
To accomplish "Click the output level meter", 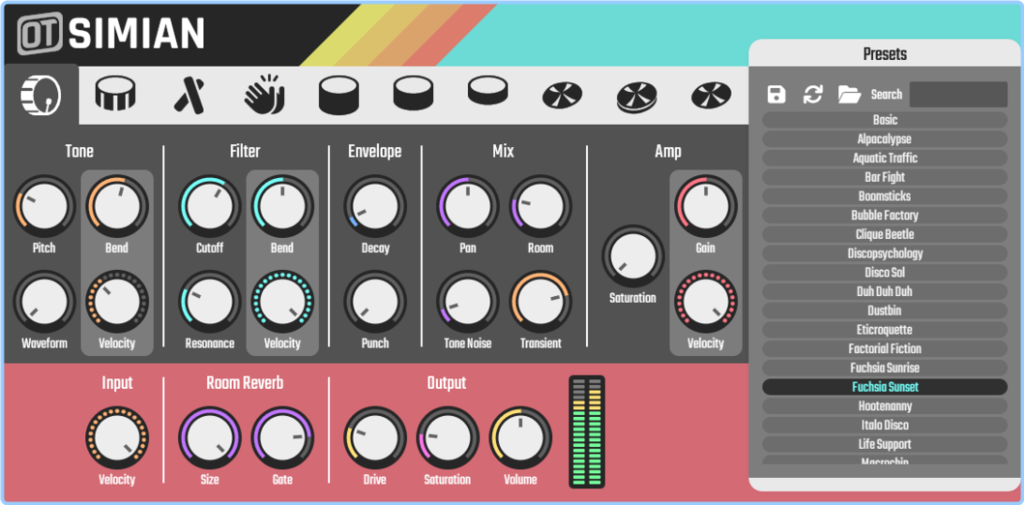I will pyautogui.click(x=586, y=431).
